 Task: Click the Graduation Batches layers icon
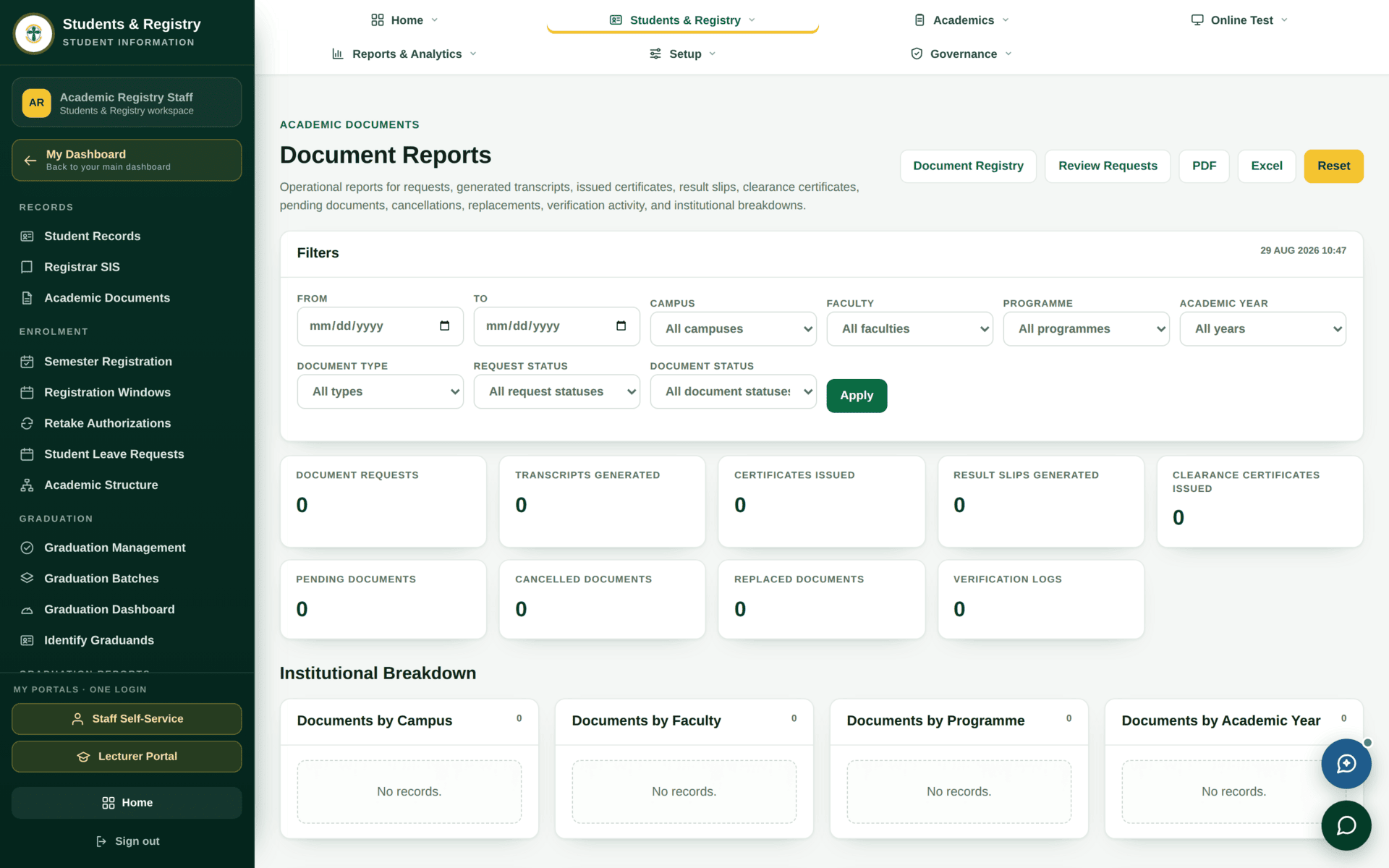(x=27, y=579)
